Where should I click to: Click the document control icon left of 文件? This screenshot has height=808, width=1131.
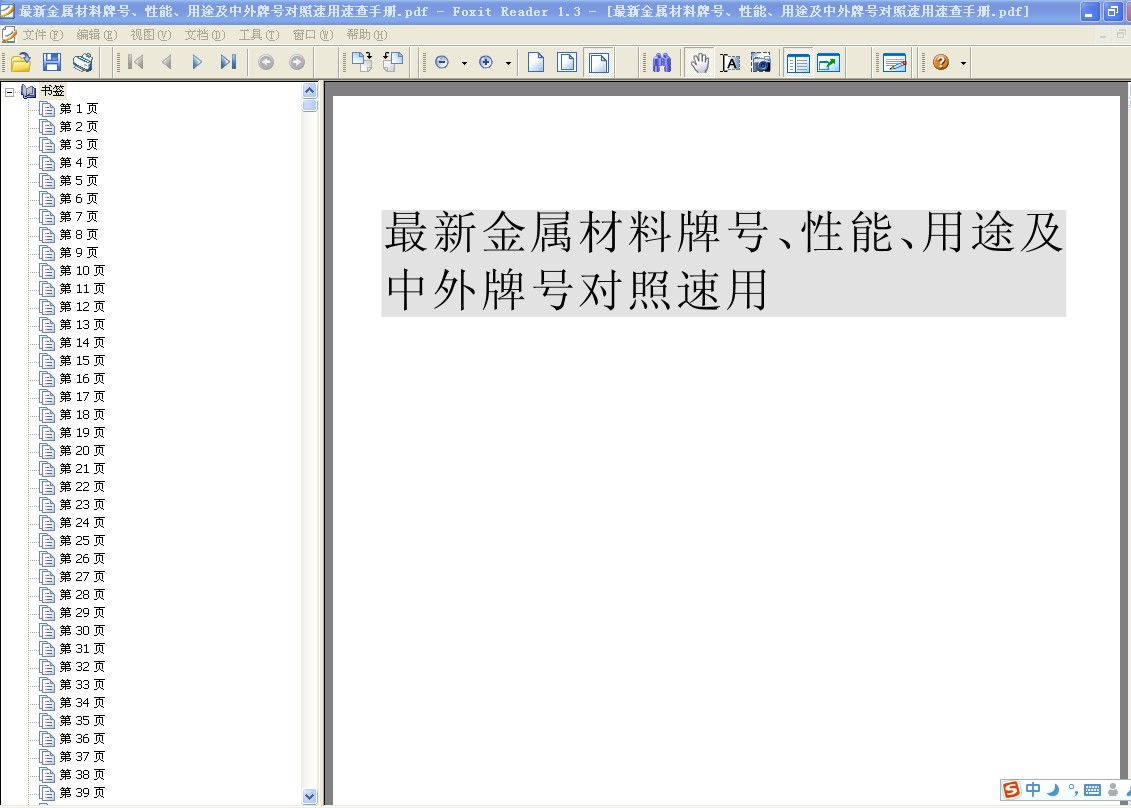coord(9,35)
